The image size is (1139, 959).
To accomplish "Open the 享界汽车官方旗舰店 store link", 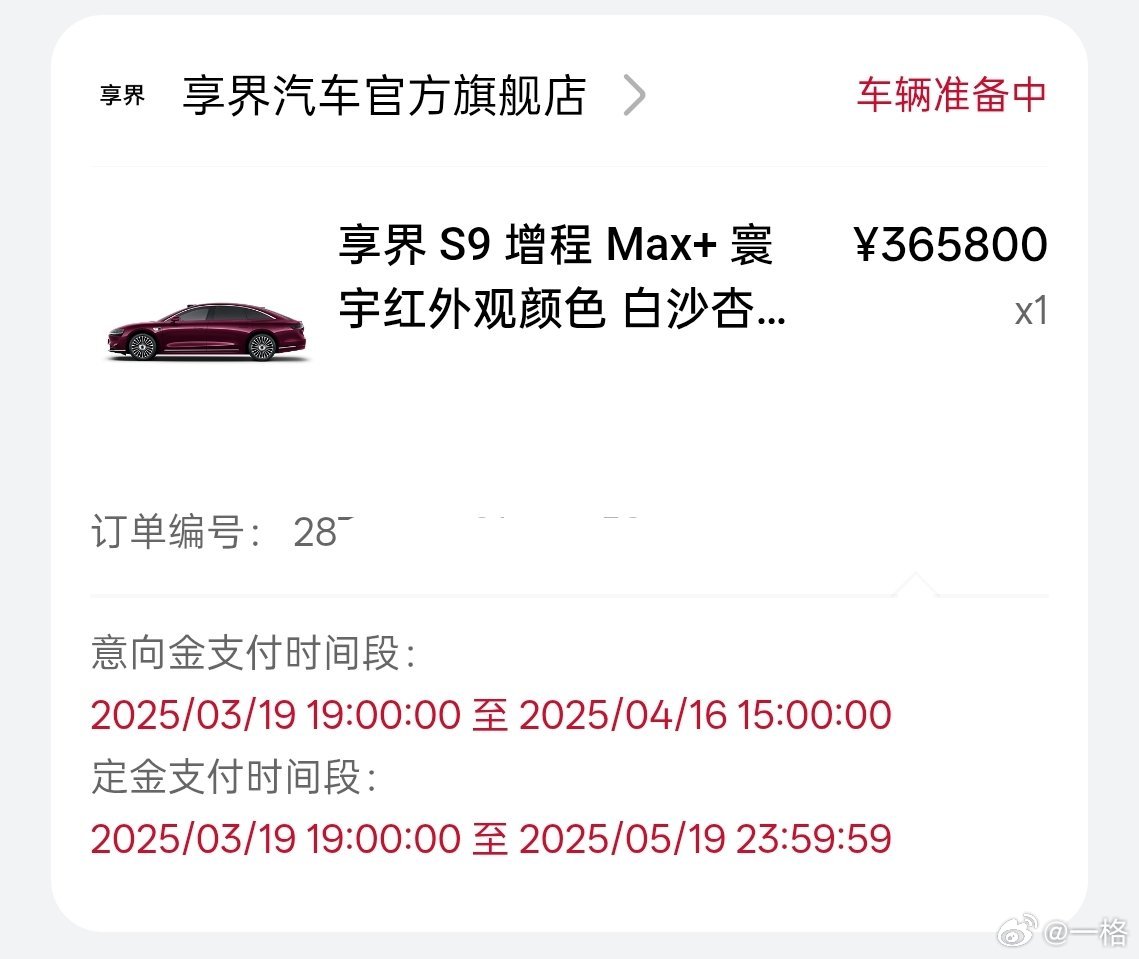I will coord(384,95).
